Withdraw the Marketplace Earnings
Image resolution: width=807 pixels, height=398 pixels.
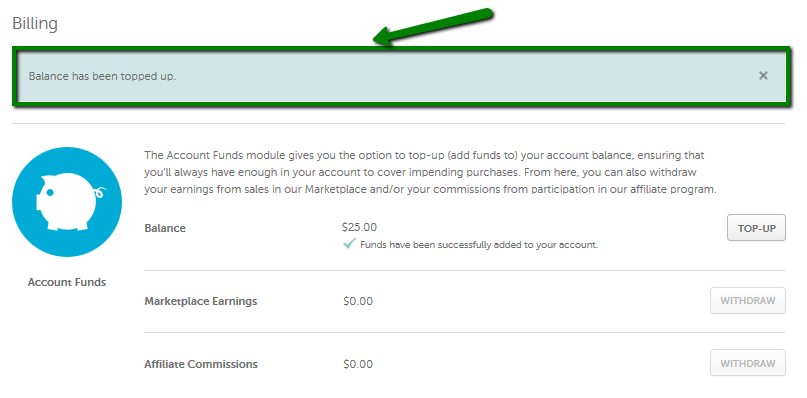[x=748, y=301]
